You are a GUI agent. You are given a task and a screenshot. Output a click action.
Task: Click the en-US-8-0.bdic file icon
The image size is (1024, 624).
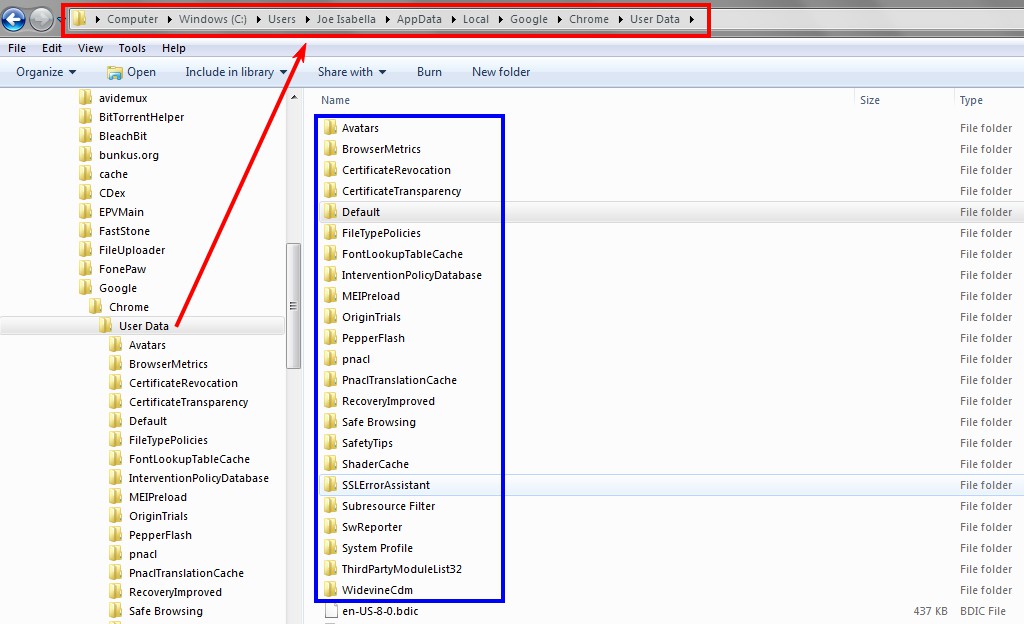tap(331, 611)
